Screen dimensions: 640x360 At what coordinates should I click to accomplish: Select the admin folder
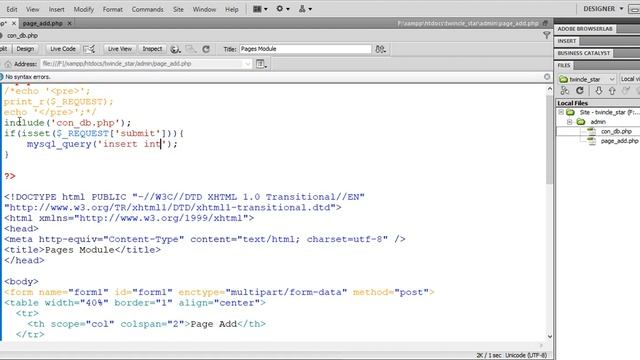598,122
